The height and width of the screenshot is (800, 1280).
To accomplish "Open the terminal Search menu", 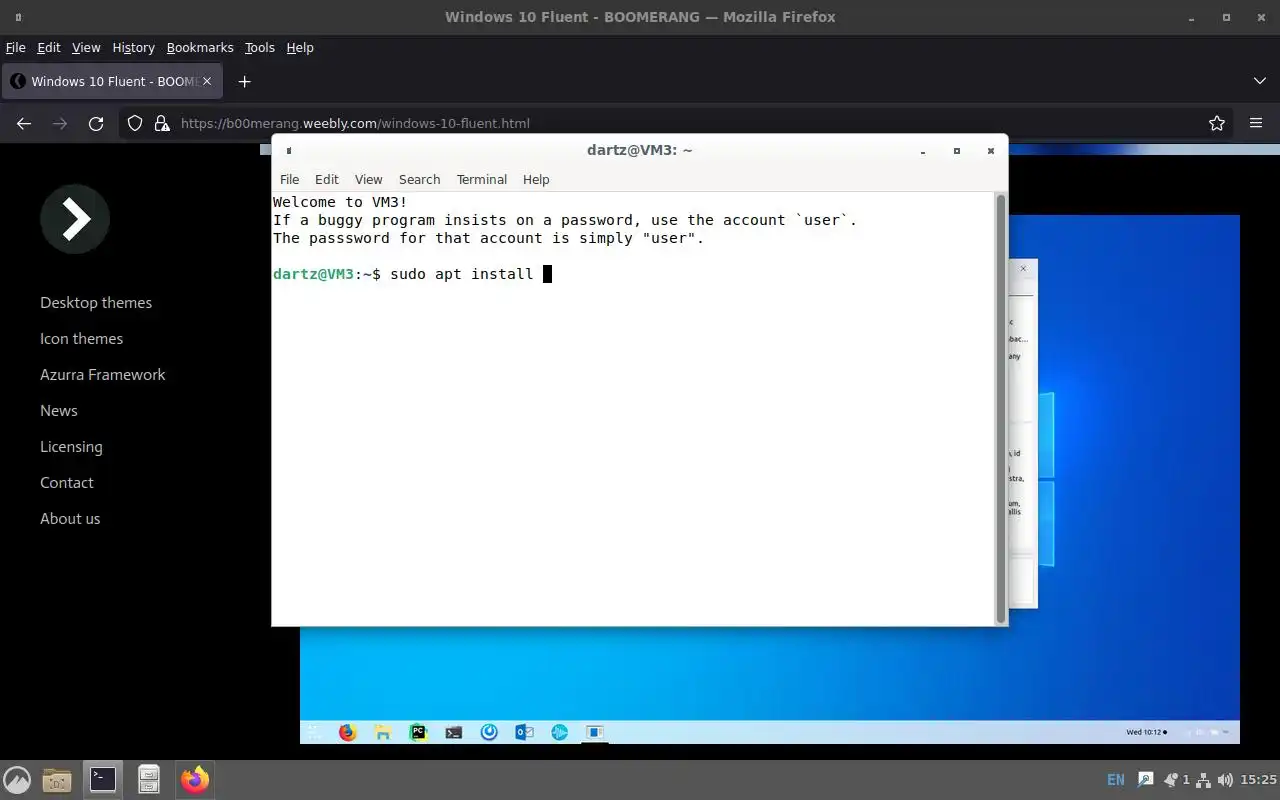I will 419,179.
